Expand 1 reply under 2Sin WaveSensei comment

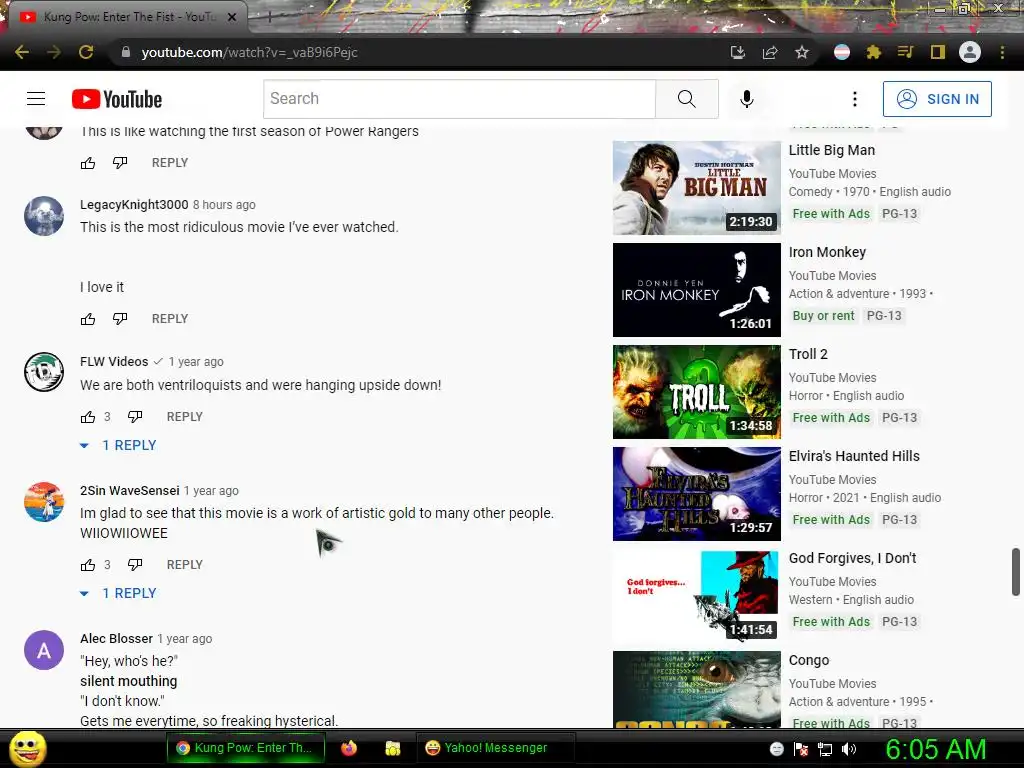(x=118, y=594)
